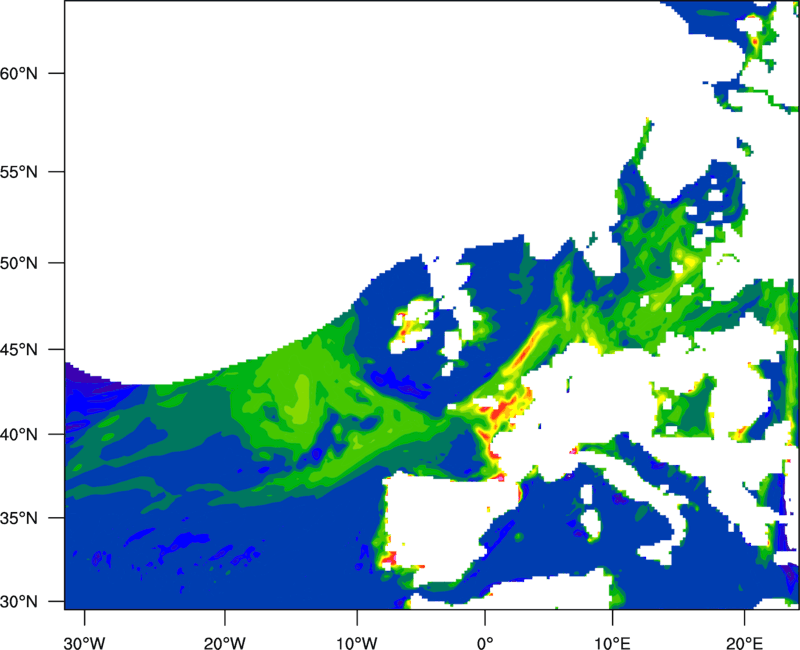Click the 10°W longitude label

pyautogui.click(x=357, y=643)
